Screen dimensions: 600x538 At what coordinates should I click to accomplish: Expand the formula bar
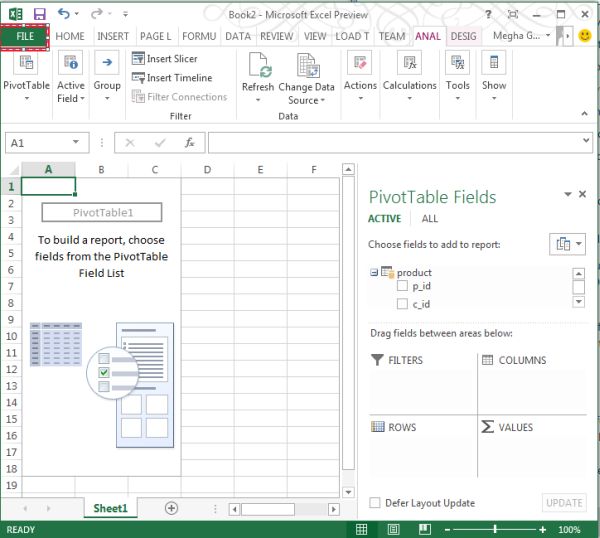pos(586,140)
